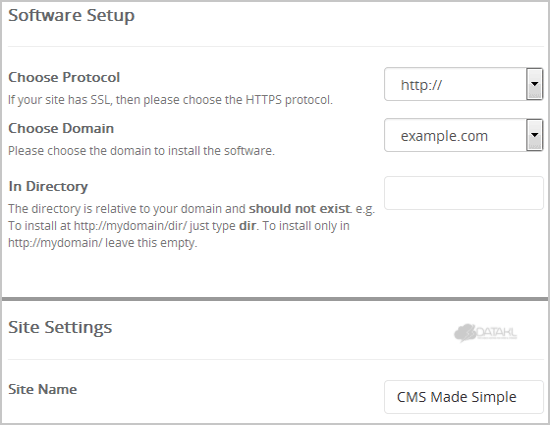
Task: Click the bold 'dir' example text
Action: 247,225
